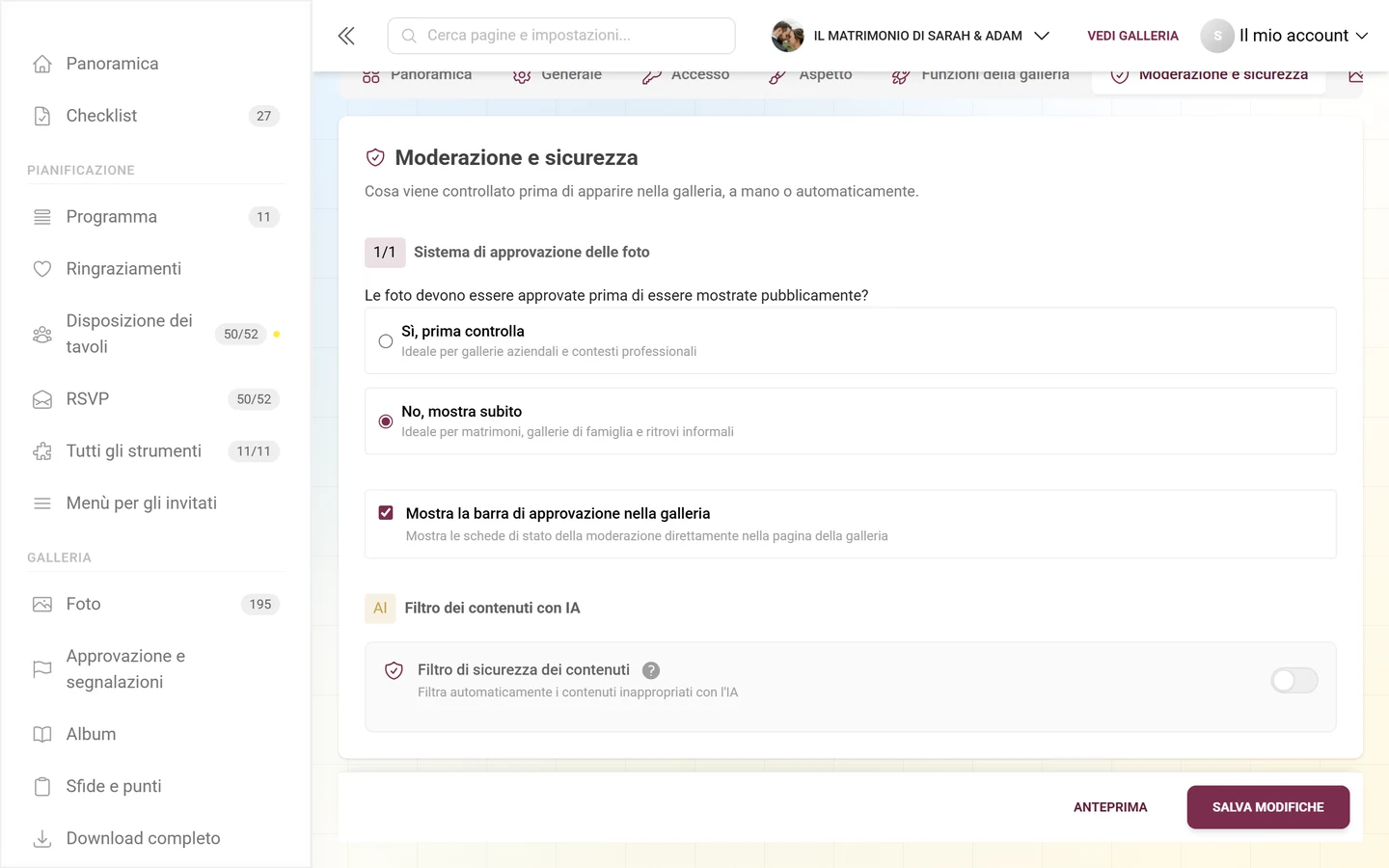Click the Disposizione dei tavoli people icon

coord(42,334)
